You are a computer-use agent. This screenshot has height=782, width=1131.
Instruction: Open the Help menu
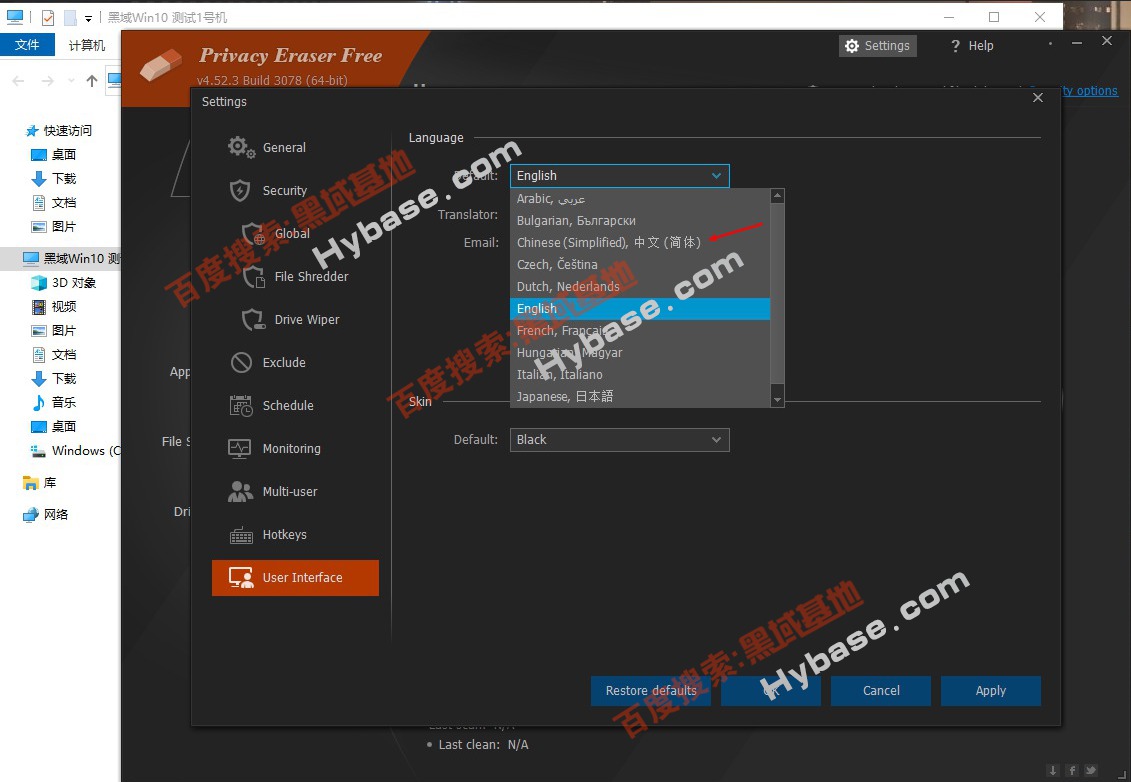click(x=972, y=45)
